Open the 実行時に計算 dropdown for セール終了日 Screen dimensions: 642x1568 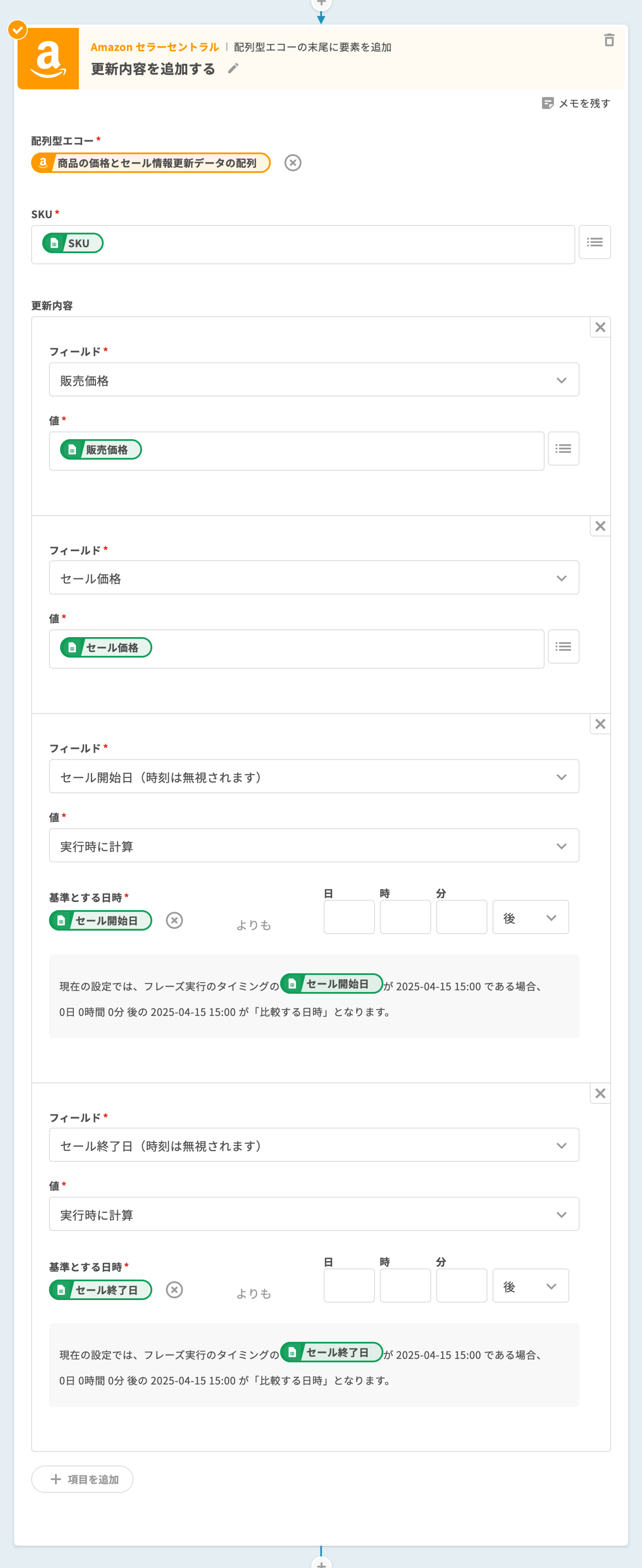[313, 1214]
